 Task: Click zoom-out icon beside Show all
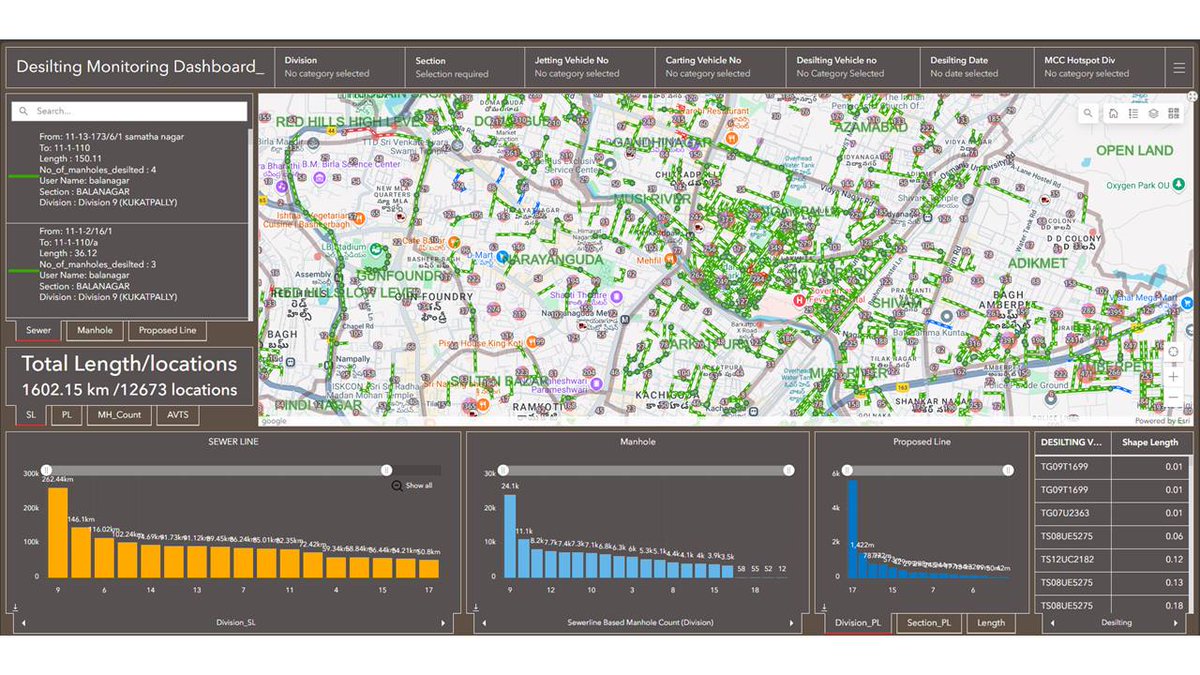pos(397,485)
